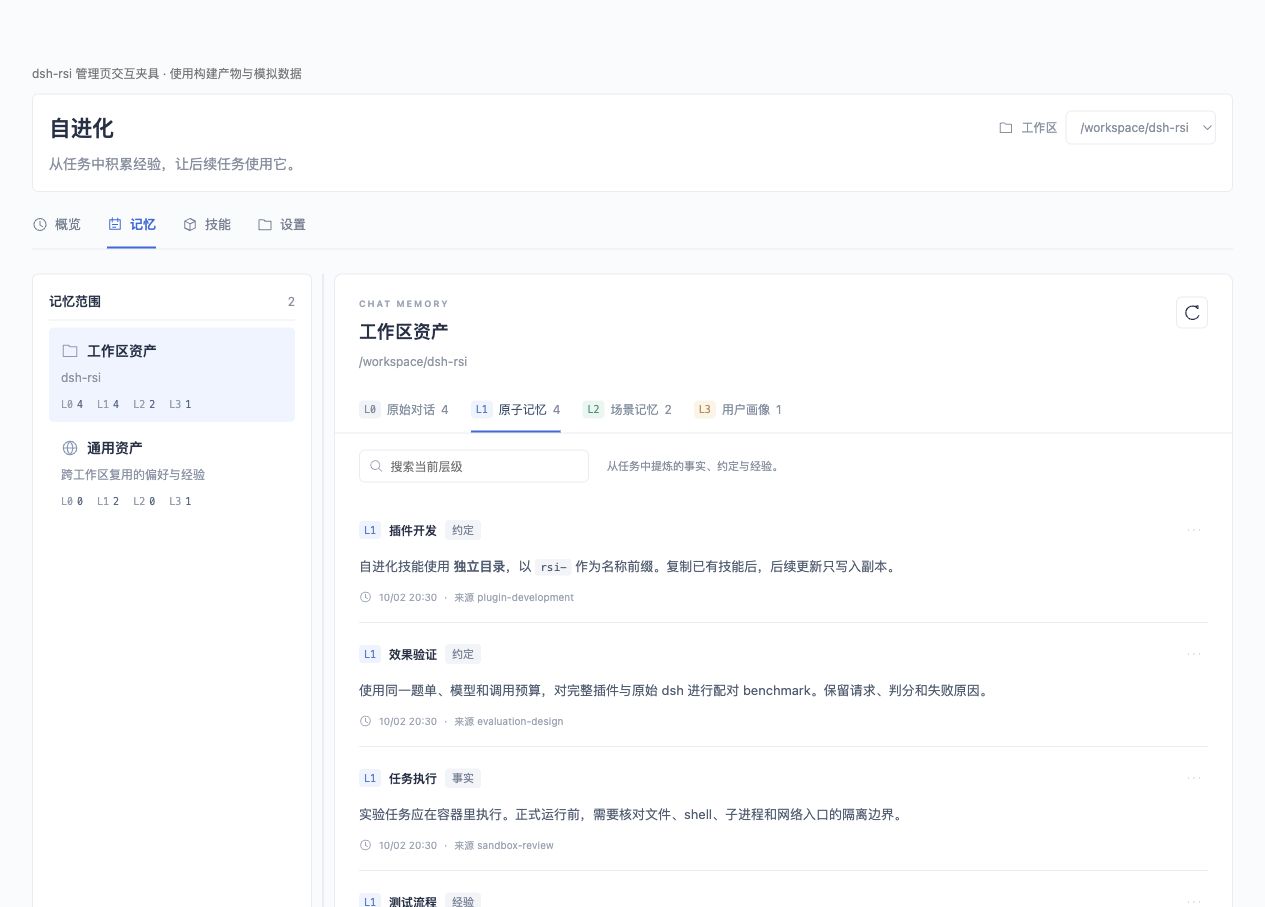Click the 约定 tag on 插件开发
The image size is (1265, 907).
coord(463,530)
